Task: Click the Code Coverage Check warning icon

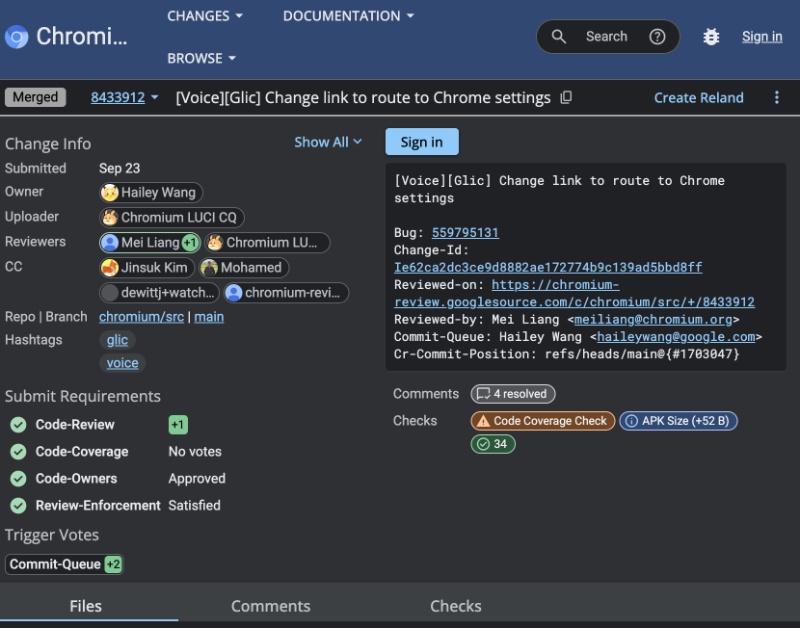Action: tap(483, 421)
